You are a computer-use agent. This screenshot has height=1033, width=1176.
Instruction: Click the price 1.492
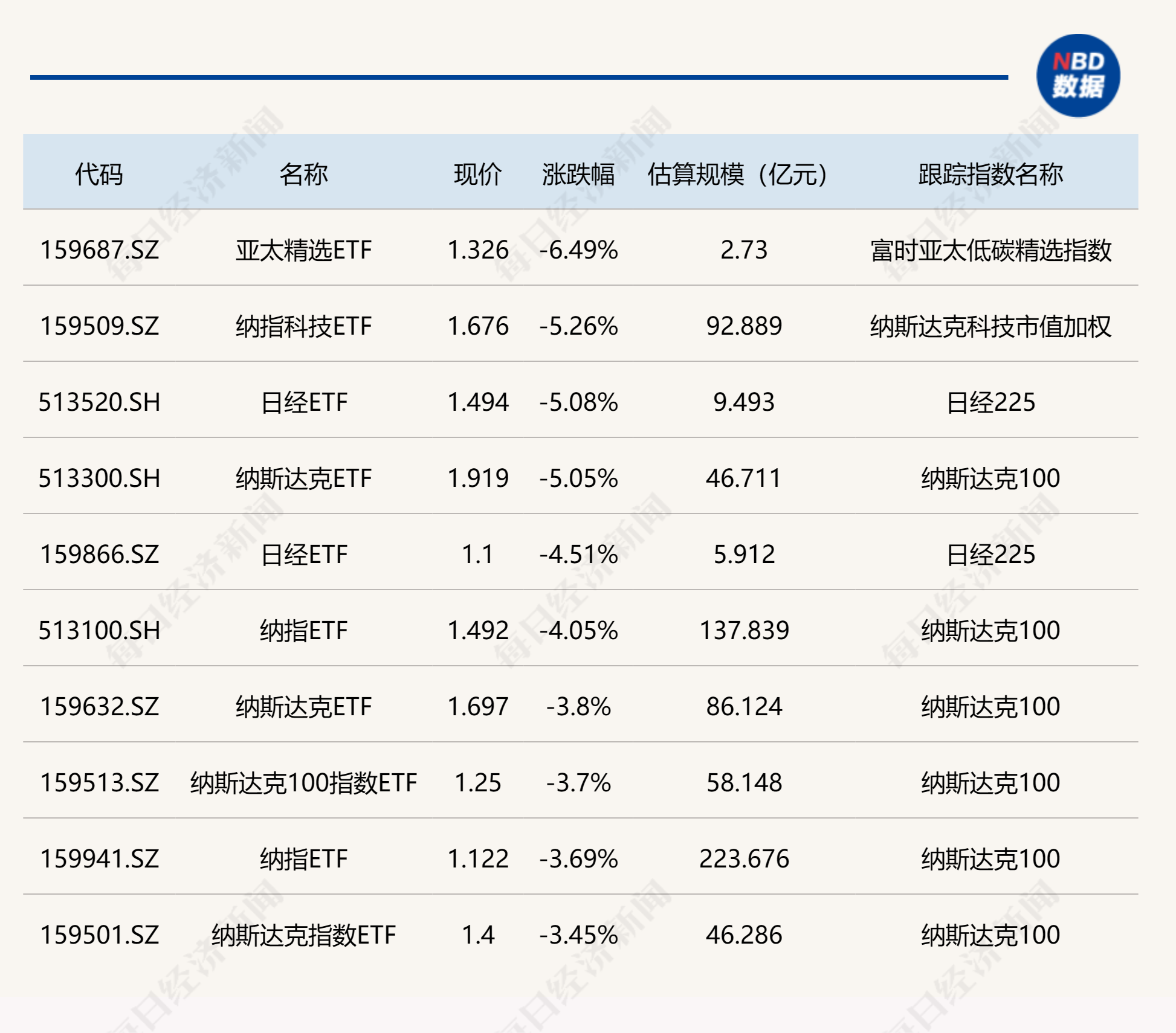pyautogui.click(x=478, y=631)
